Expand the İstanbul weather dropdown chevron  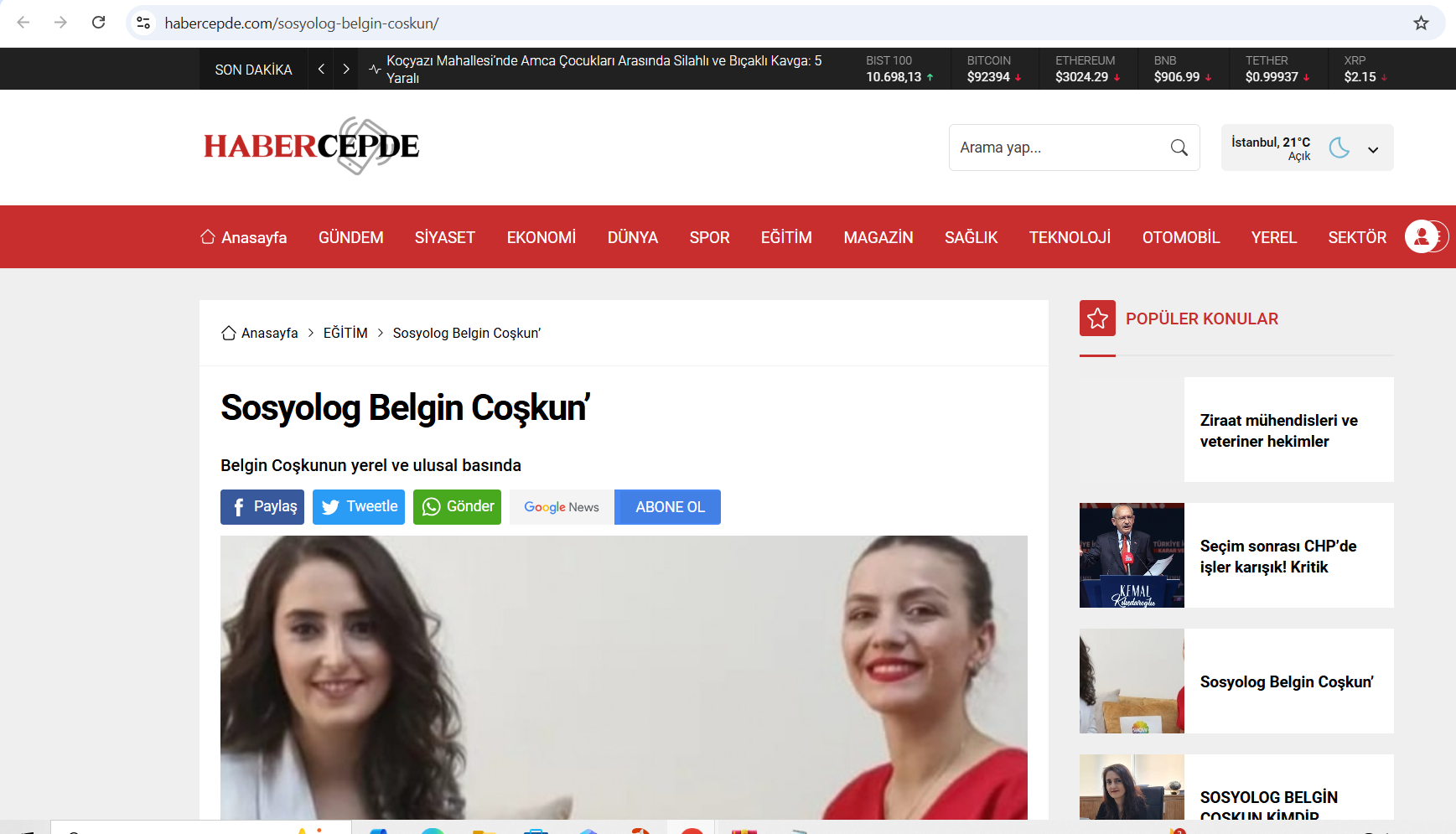(1373, 148)
